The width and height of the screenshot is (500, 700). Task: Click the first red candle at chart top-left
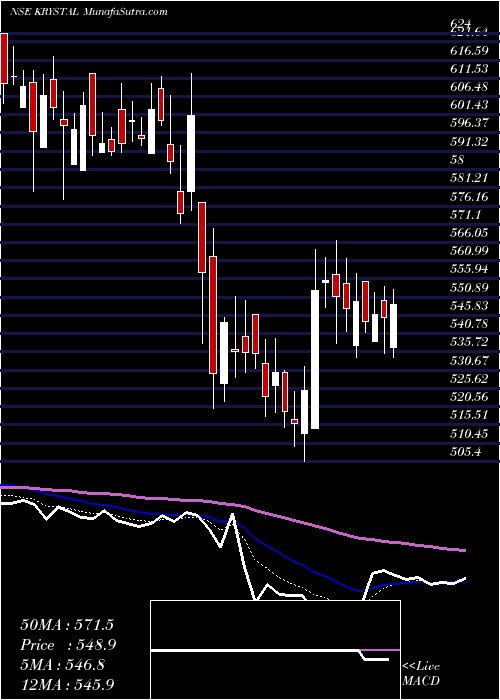tap(4, 58)
